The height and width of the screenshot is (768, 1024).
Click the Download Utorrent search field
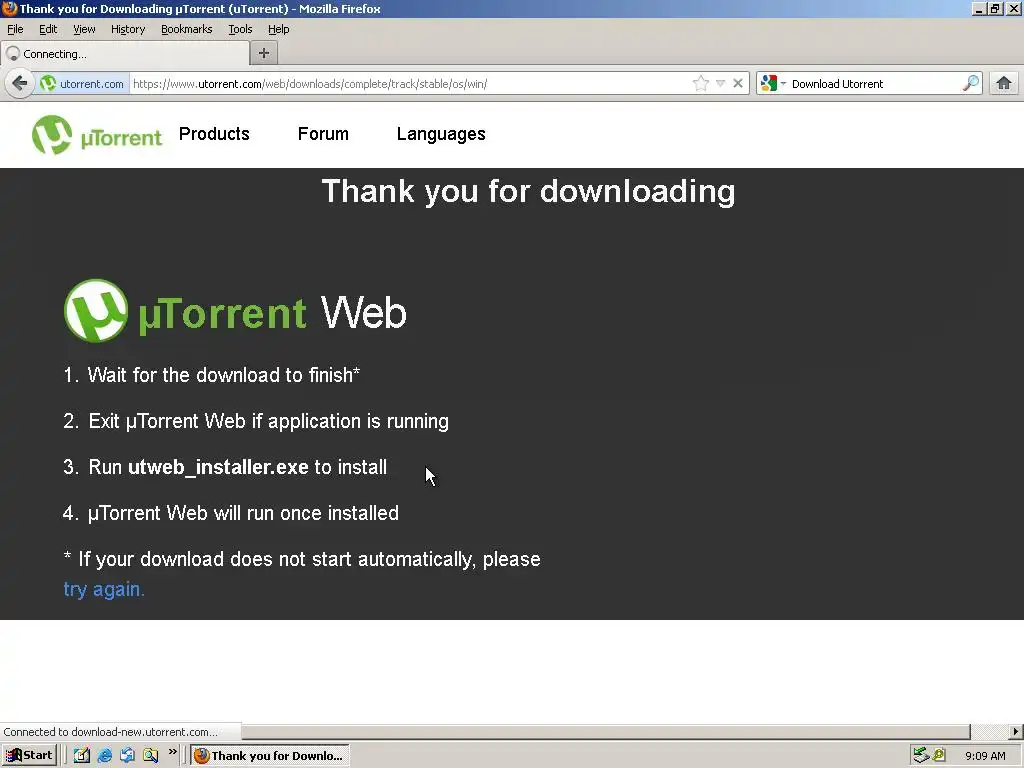[874, 84]
